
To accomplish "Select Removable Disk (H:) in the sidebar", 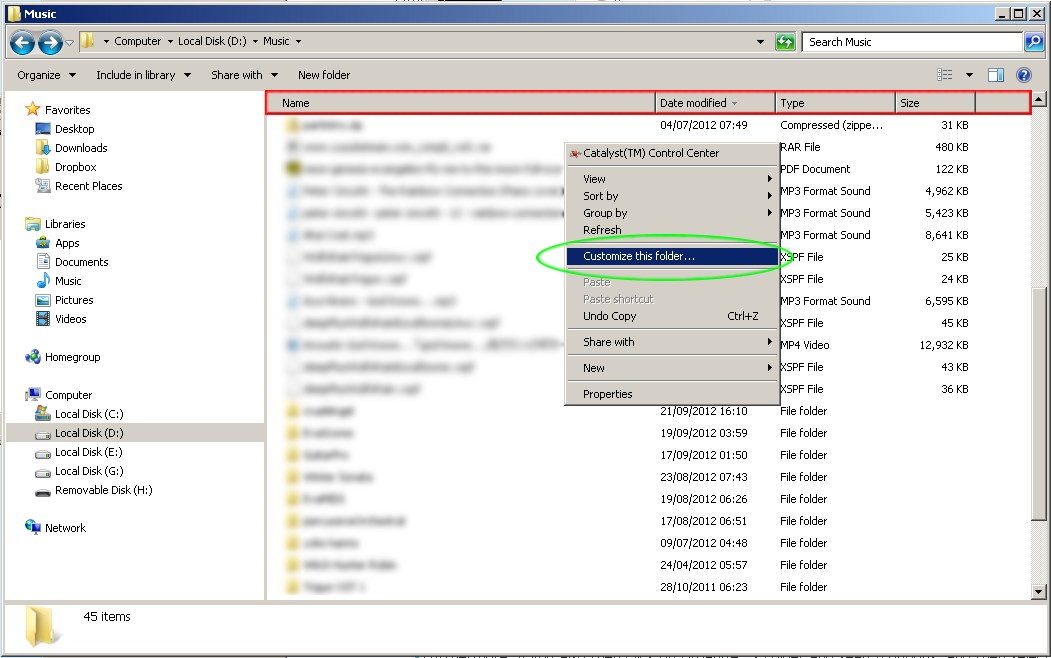I will pyautogui.click(x=103, y=490).
